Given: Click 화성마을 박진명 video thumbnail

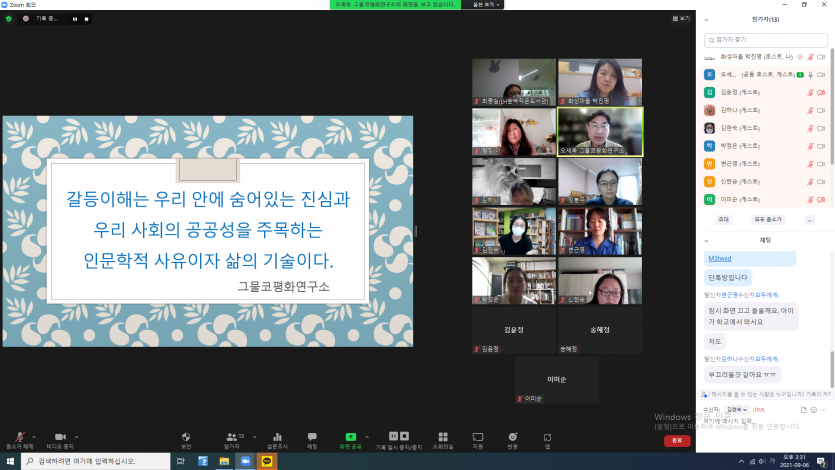Looking at the screenshot, I should 600,82.
